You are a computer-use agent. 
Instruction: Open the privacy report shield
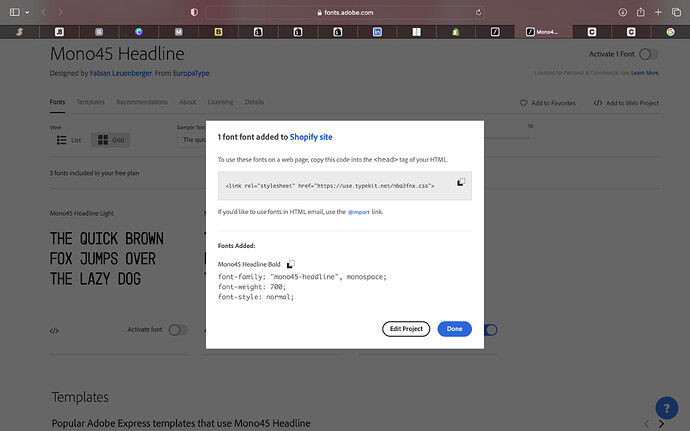tap(194, 12)
